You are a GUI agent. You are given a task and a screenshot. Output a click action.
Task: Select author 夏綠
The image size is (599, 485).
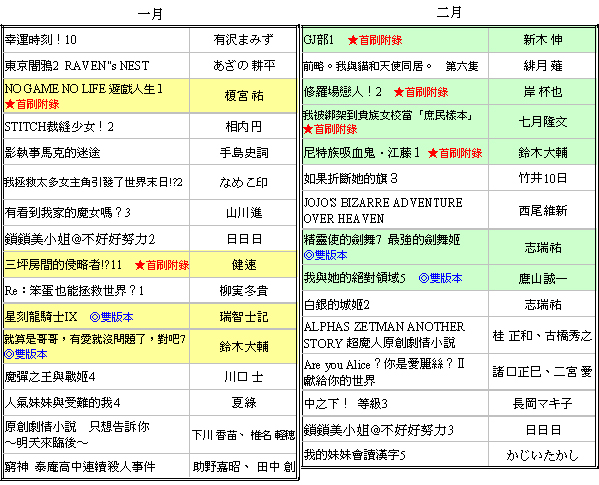(244, 403)
